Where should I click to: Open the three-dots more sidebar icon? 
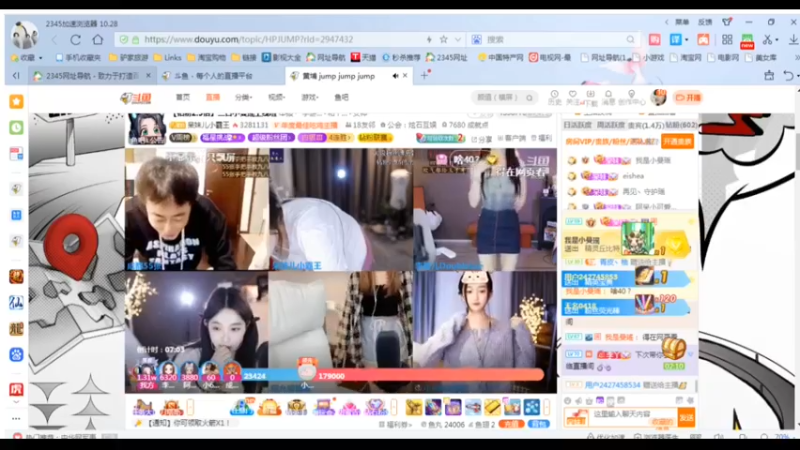16,418
